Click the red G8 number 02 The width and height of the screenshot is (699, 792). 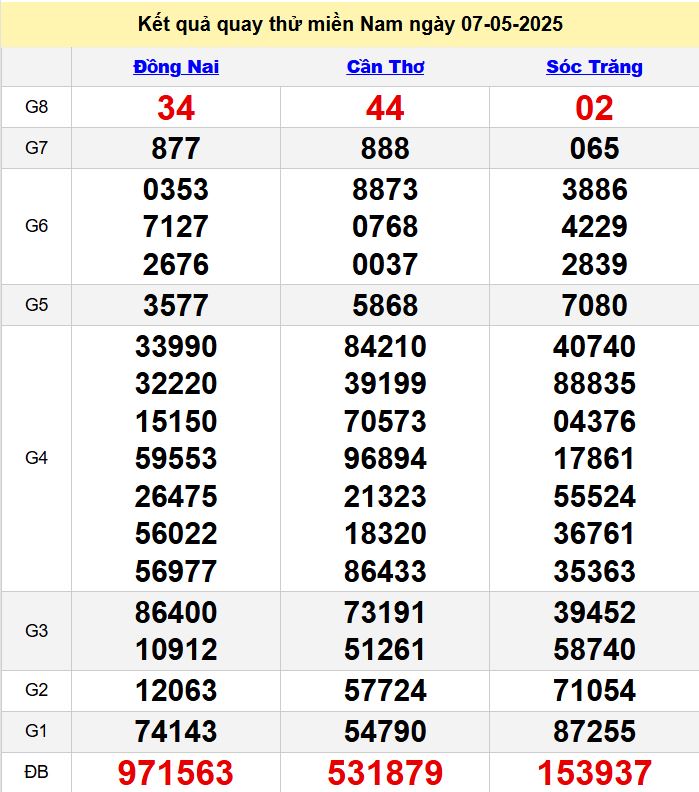[594, 108]
